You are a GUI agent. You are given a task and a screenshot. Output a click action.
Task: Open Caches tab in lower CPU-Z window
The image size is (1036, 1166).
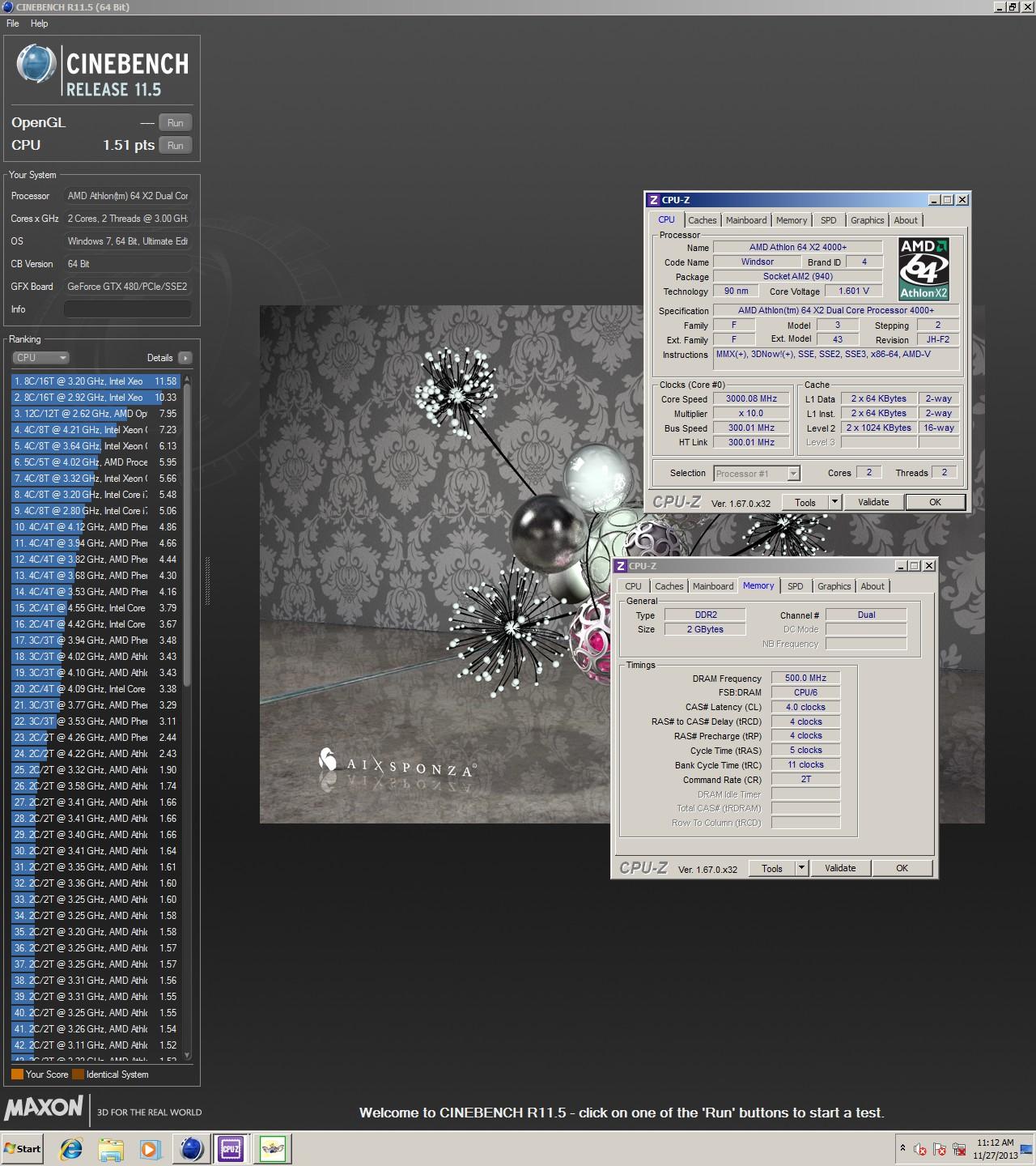[x=669, y=586]
